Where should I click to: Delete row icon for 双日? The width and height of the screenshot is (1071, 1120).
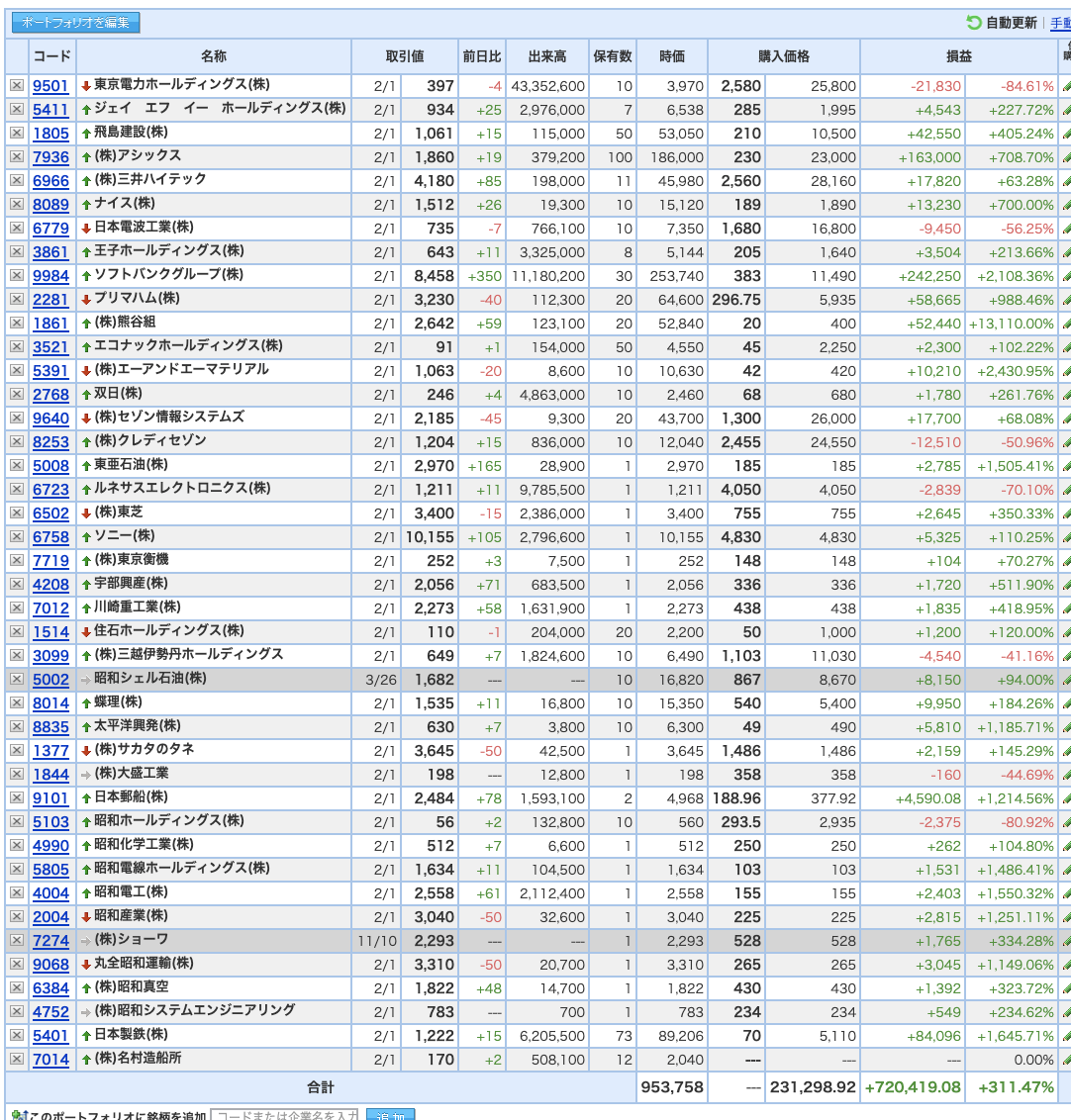[17, 395]
